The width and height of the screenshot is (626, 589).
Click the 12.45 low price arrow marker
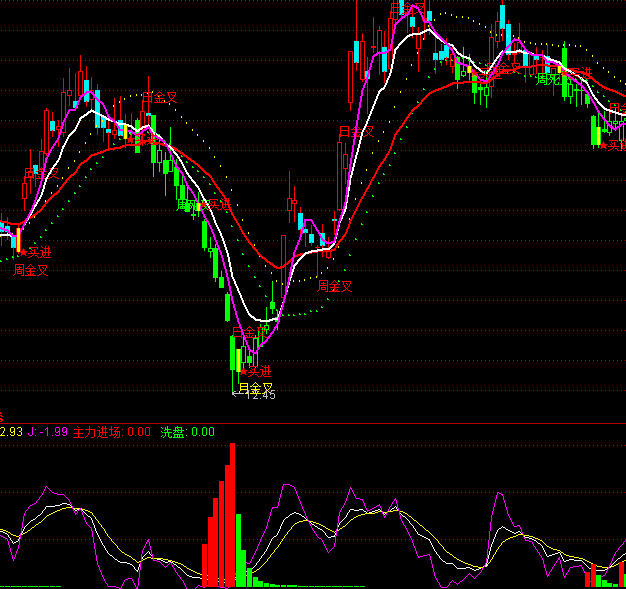click(254, 394)
